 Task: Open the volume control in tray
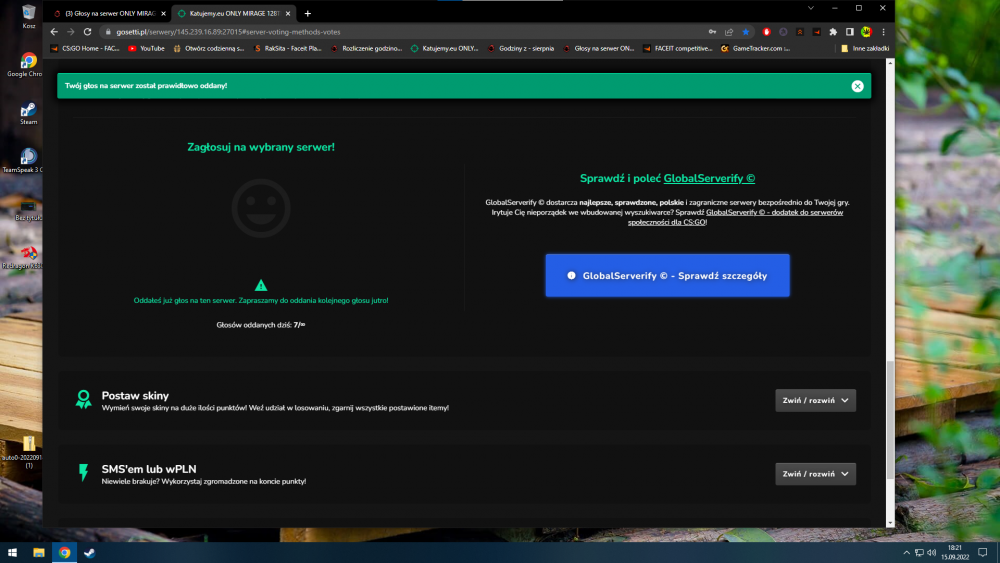click(x=932, y=553)
